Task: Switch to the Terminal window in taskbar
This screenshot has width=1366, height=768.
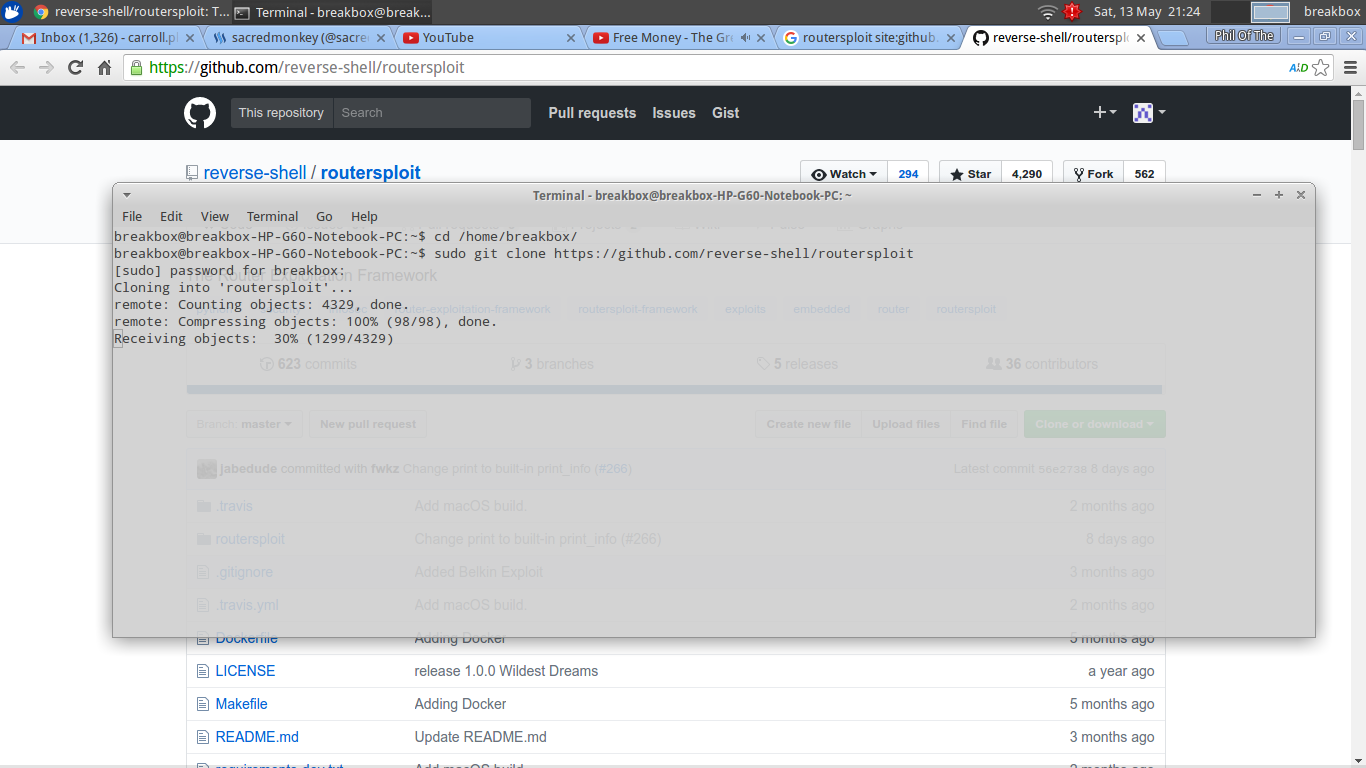Action: [332, 12]
